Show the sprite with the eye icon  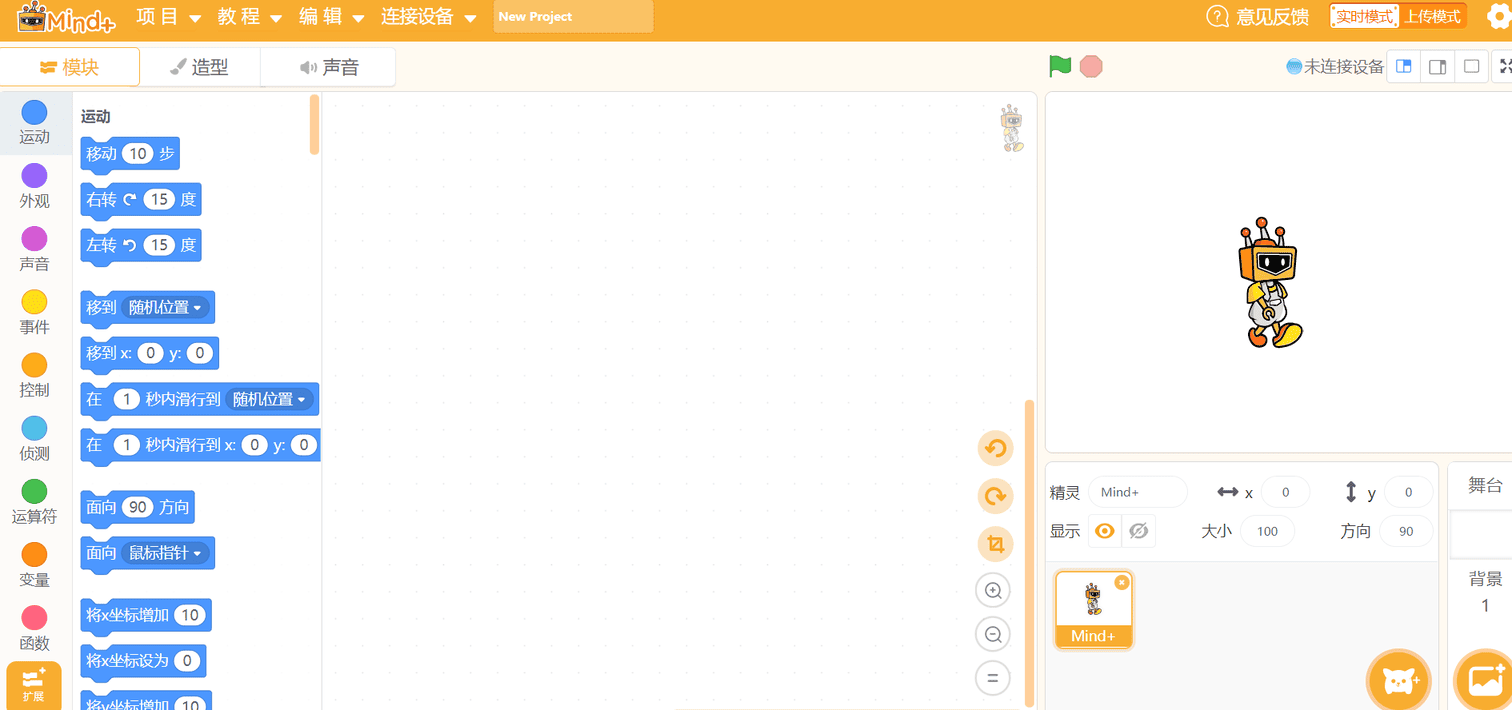1104,531
